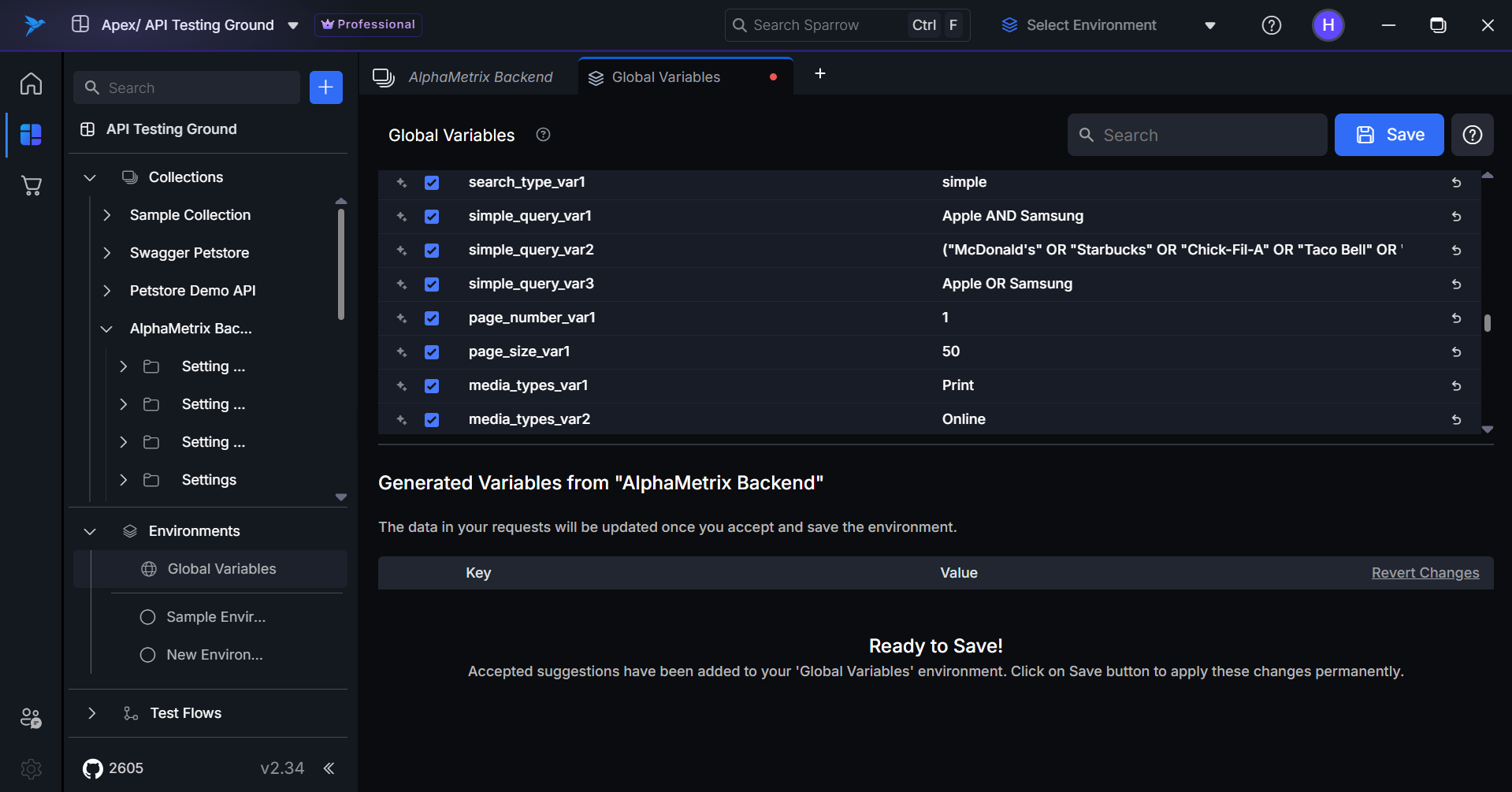The image size is (1512, 792).
Task: Uncheck the media_types_var1 checkbox
Action: point(432,386)
